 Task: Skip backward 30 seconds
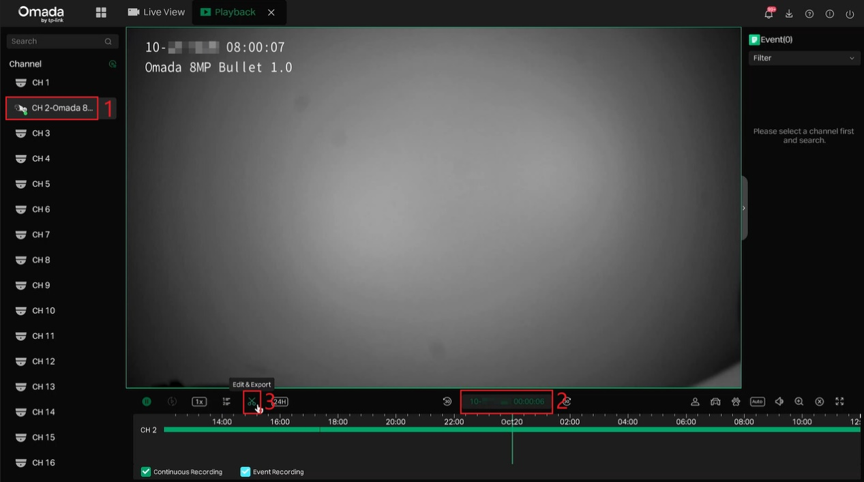coord(447,402)
